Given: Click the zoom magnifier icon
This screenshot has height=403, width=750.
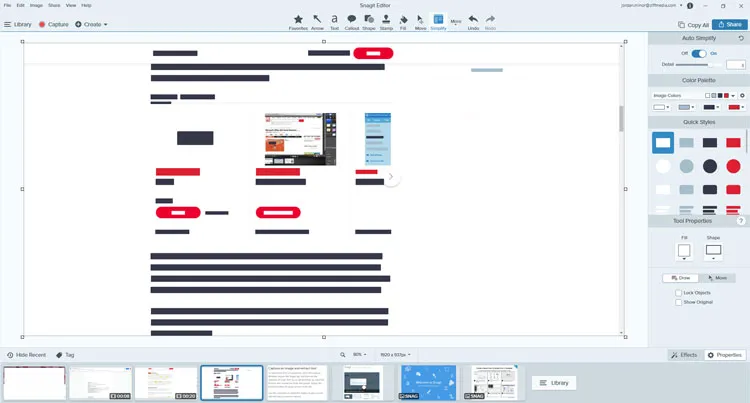Looking at the screenshot, I should coord(342,355).
